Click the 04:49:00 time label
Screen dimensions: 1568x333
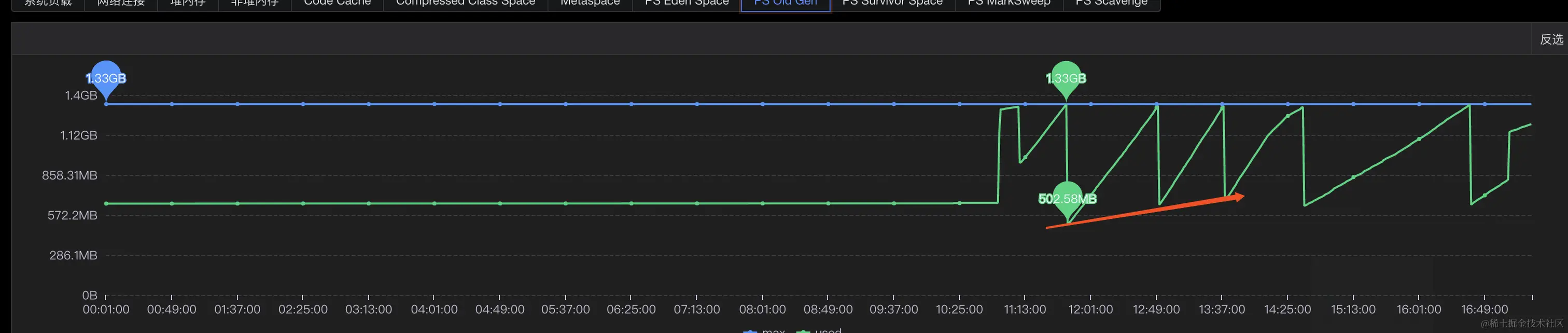[500, 309]
